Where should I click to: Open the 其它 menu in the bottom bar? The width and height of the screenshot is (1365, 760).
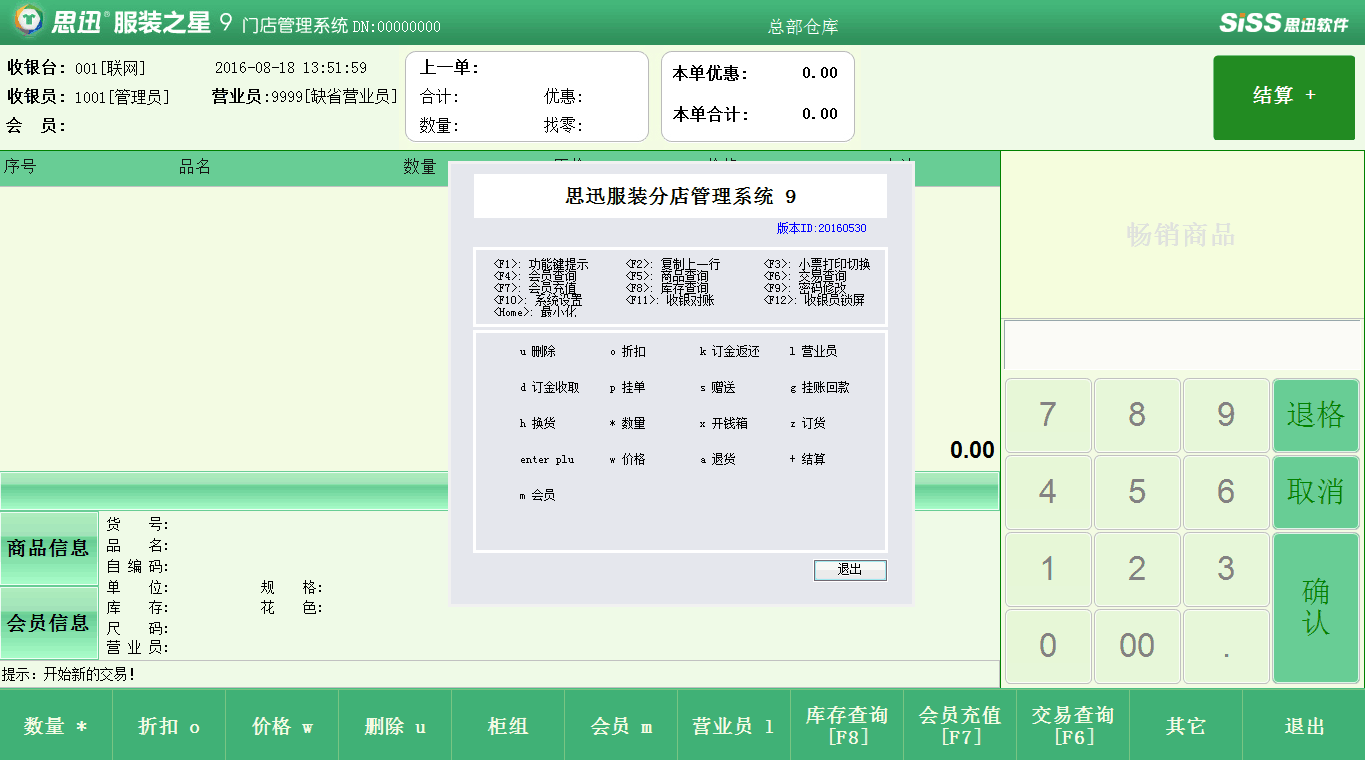tap(1186, 726)
